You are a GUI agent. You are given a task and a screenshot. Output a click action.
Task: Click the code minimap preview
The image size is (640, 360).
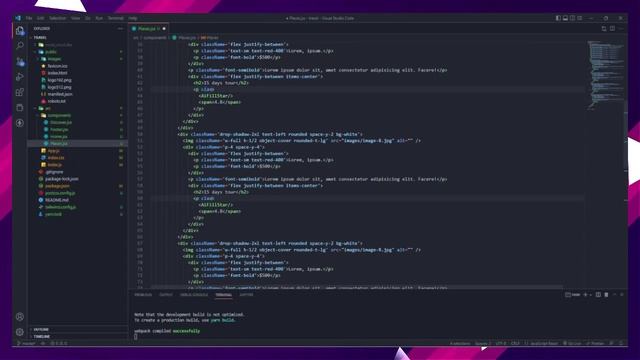pyautogui.click(x=606, y=76)
